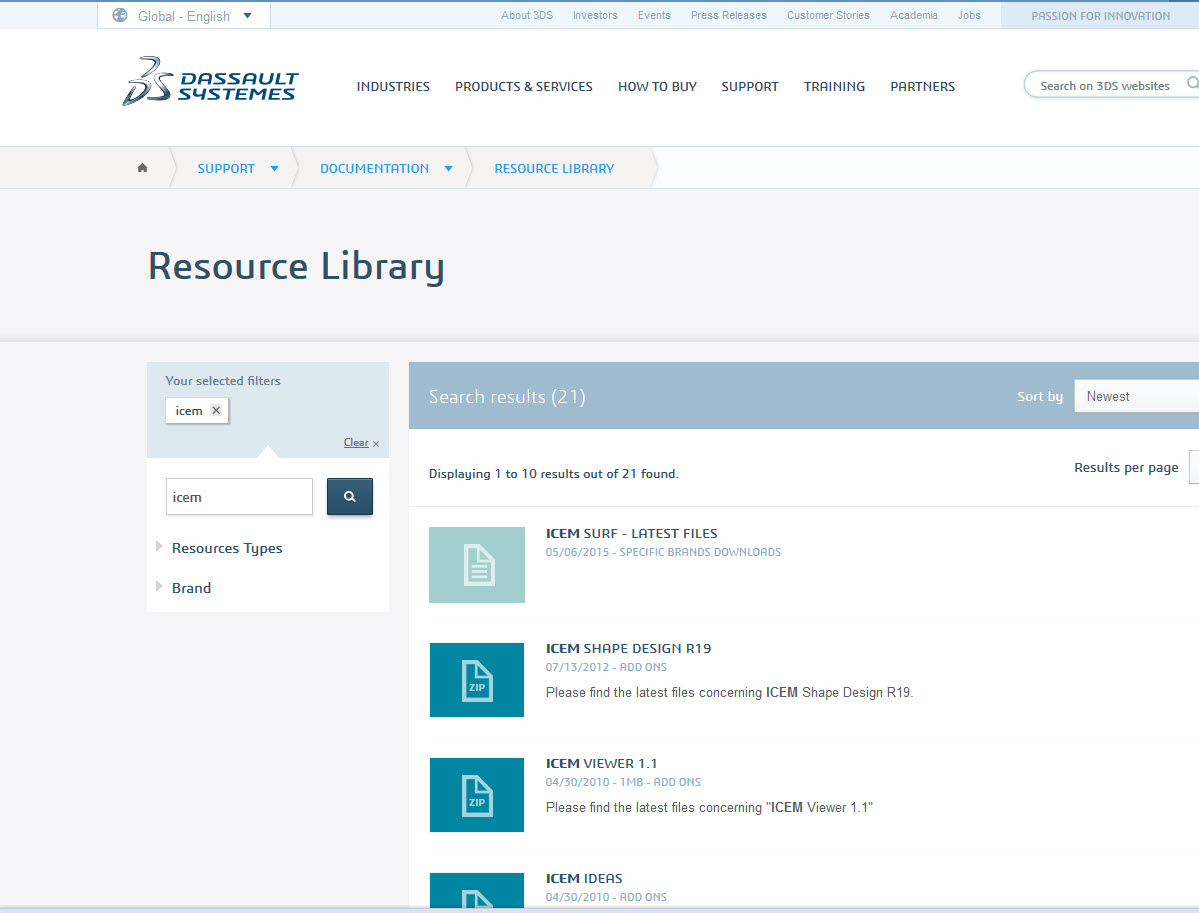Click Passion for Innovation banner link
Screen dimensions: 1199x913
(1100, 16)
